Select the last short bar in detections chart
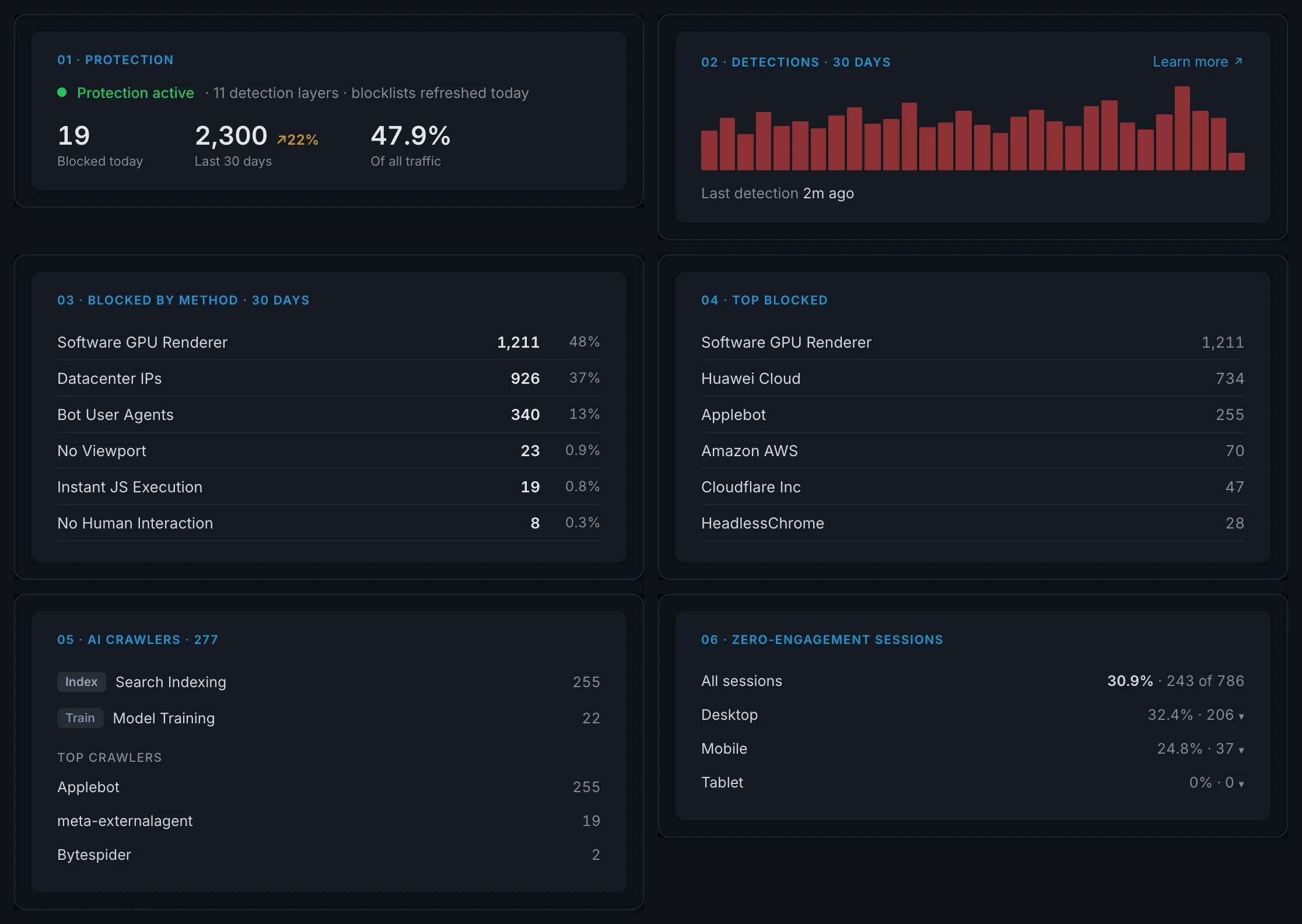1302x924 pixels. [x=1237, y=162]
